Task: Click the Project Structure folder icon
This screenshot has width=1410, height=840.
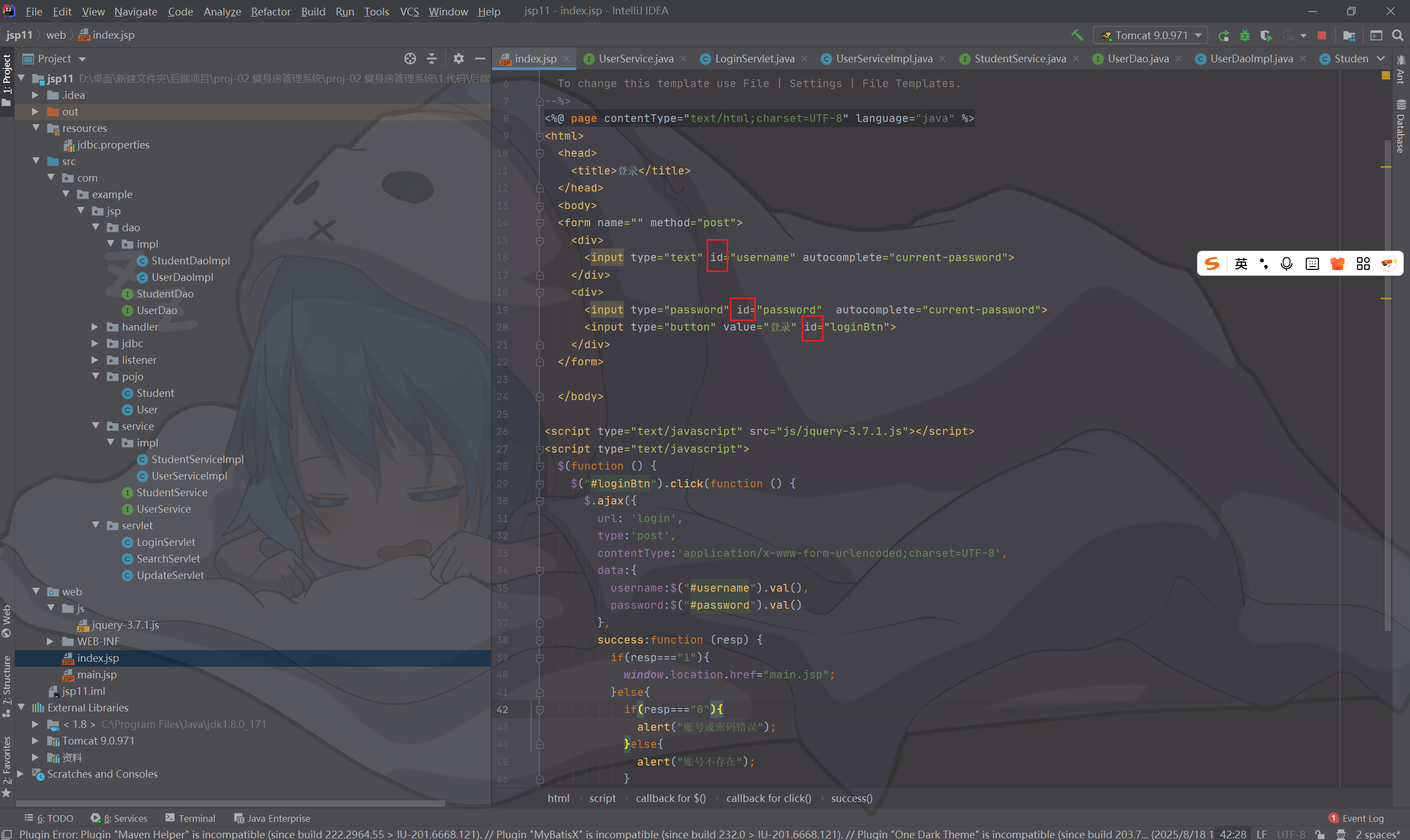Action: click(x=1349, y=36)
